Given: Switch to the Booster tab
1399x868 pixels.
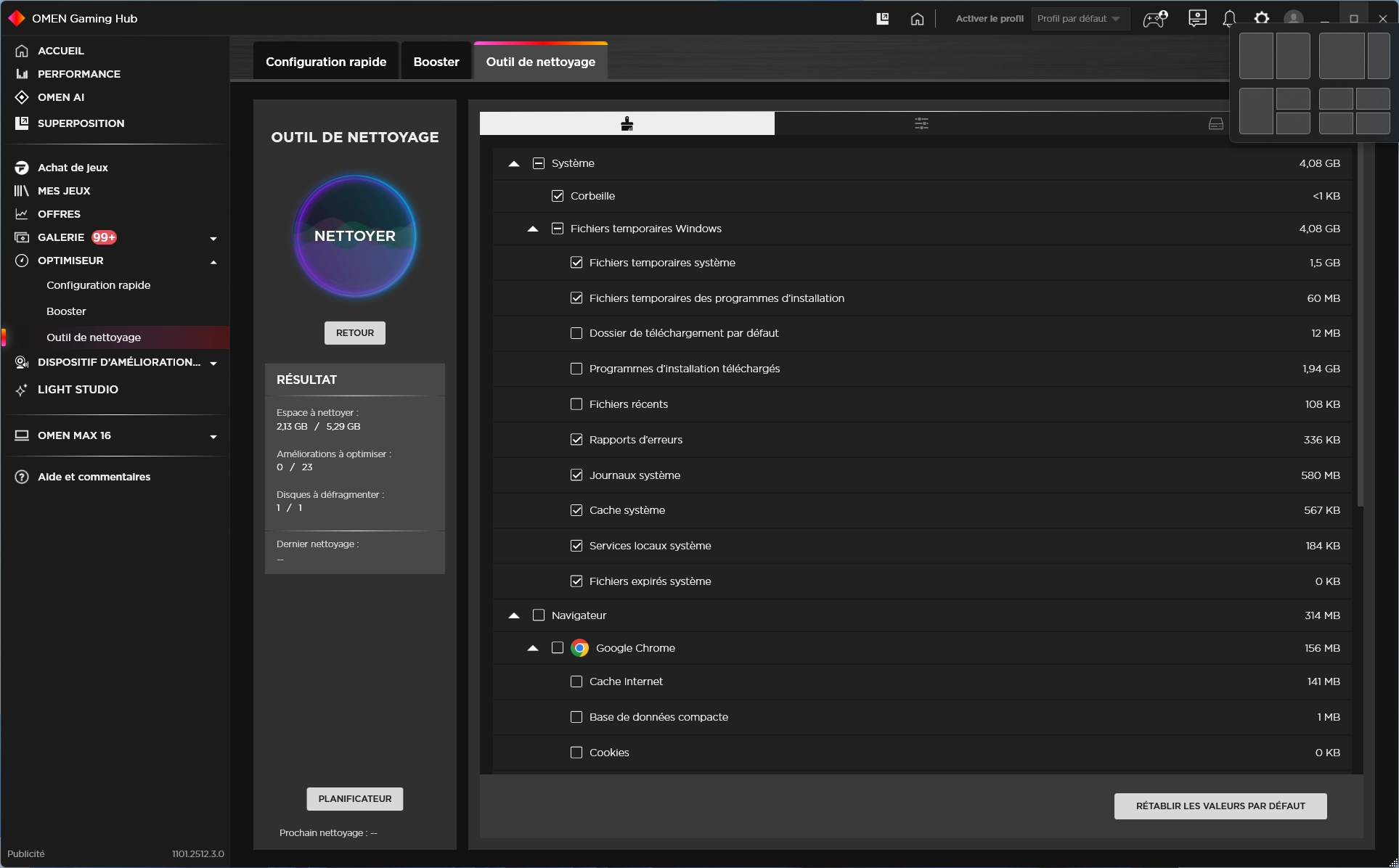Looking at the screenshot, I should click(436, 62).
